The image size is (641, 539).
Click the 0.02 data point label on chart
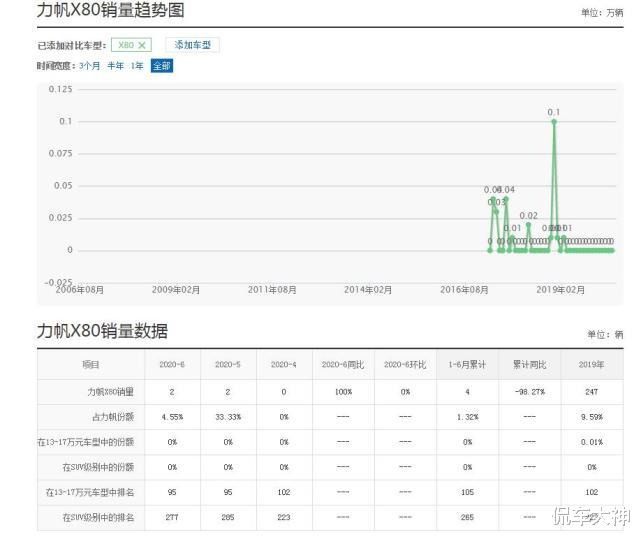528,216
